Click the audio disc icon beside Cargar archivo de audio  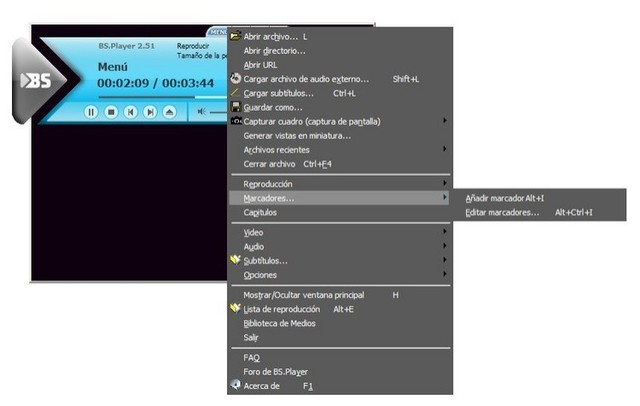[236, 78]
